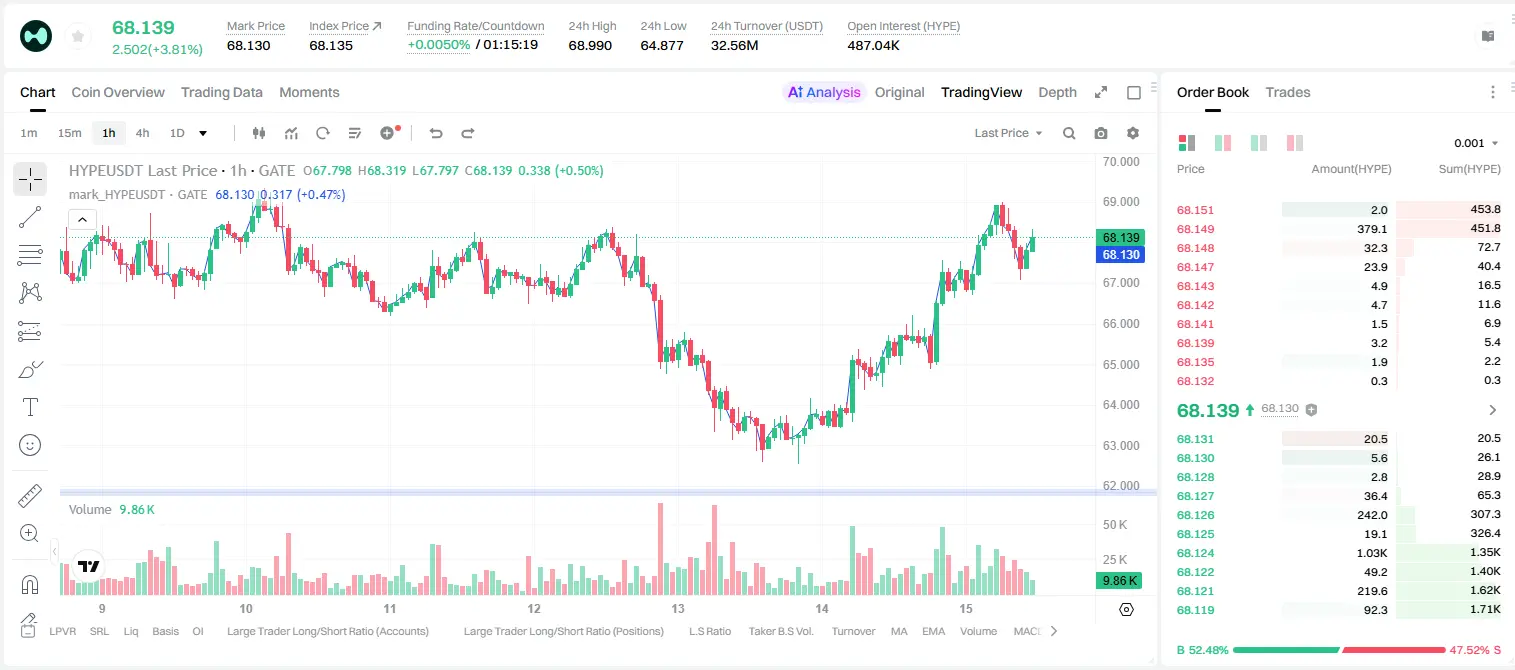This screenshot has height=670, width=1515.
Task: Show only sell orders view
Action: pos(1295,143)
